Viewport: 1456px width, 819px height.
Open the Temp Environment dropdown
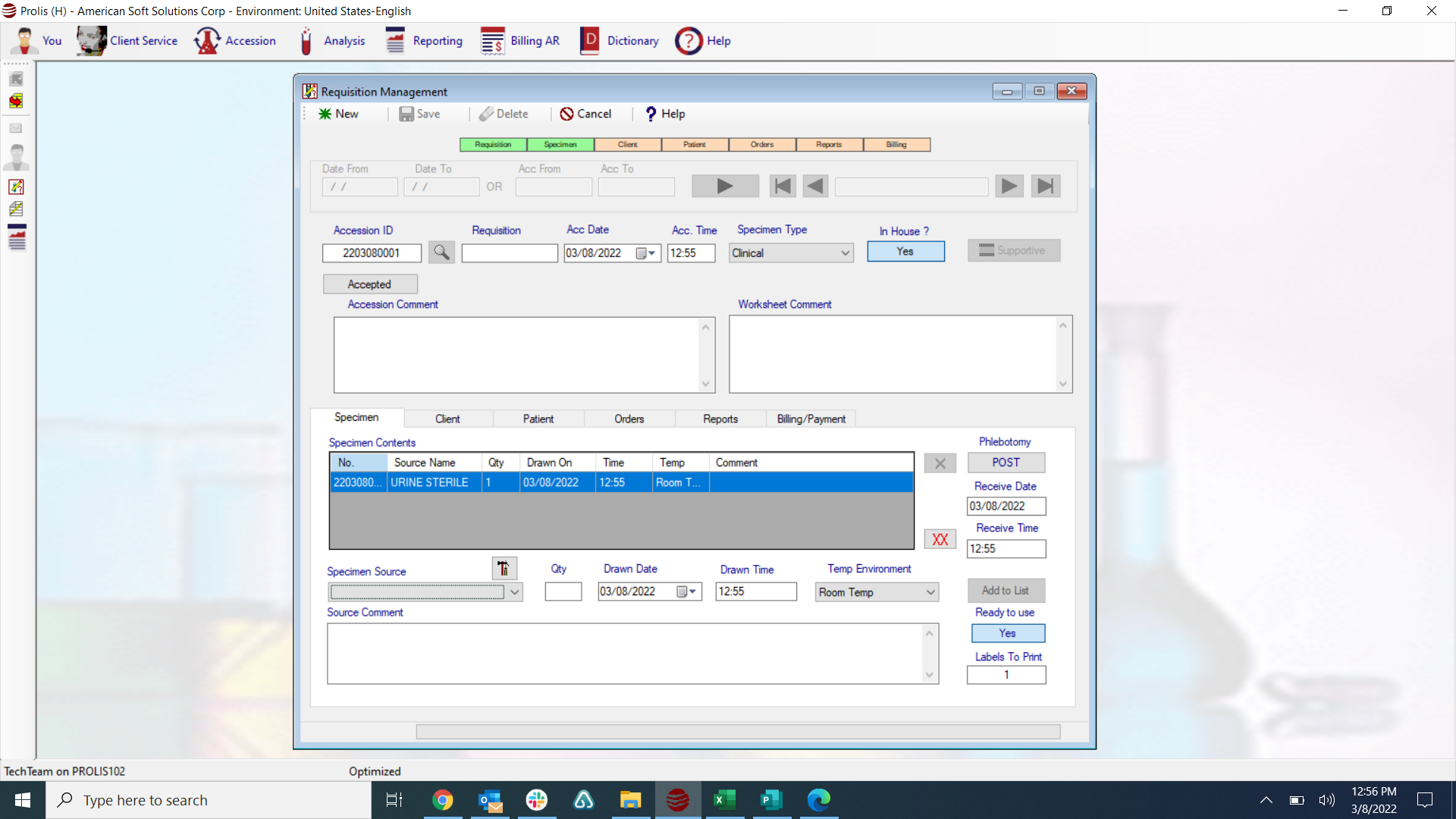[x=930, y=592]
